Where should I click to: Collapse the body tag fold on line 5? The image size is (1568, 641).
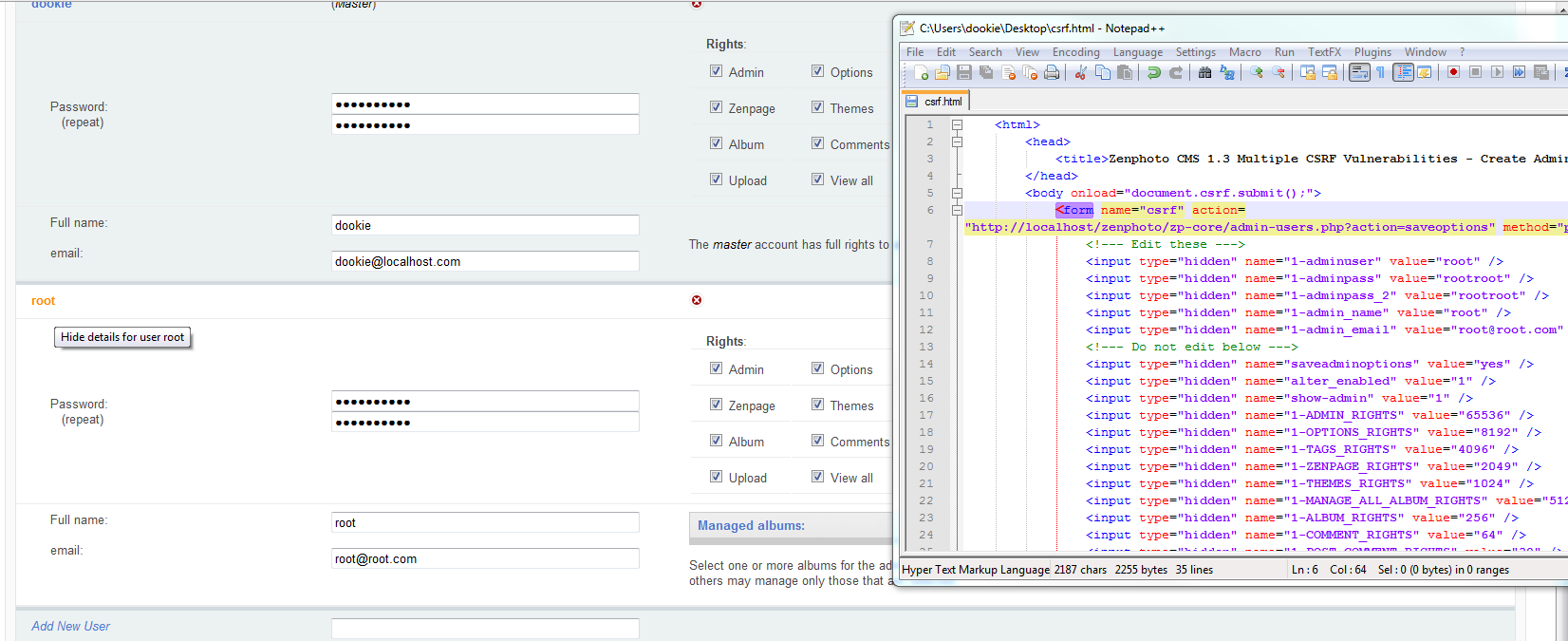957,193
